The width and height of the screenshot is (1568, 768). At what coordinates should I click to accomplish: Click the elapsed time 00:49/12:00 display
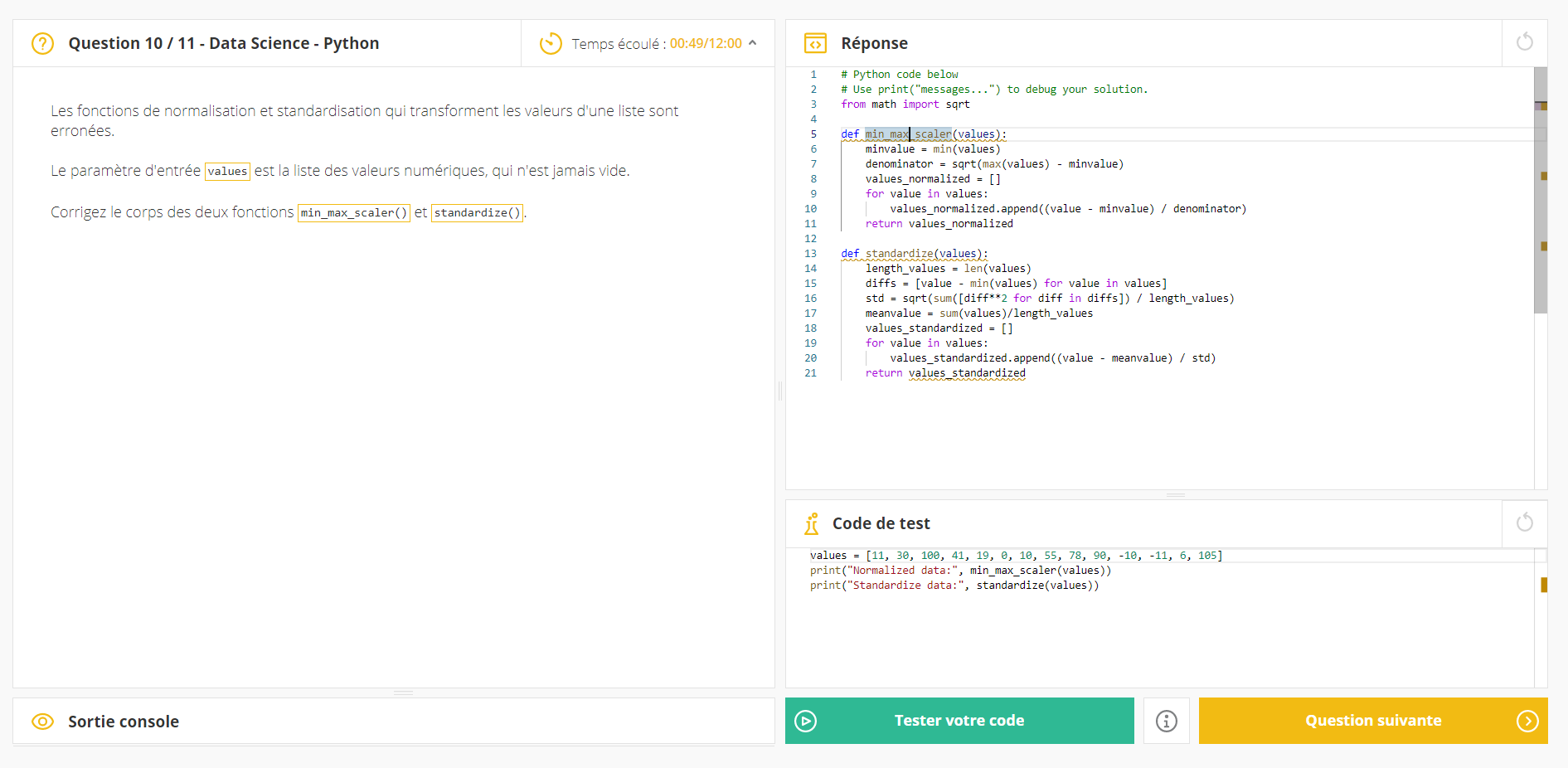(x=706, y=43)
